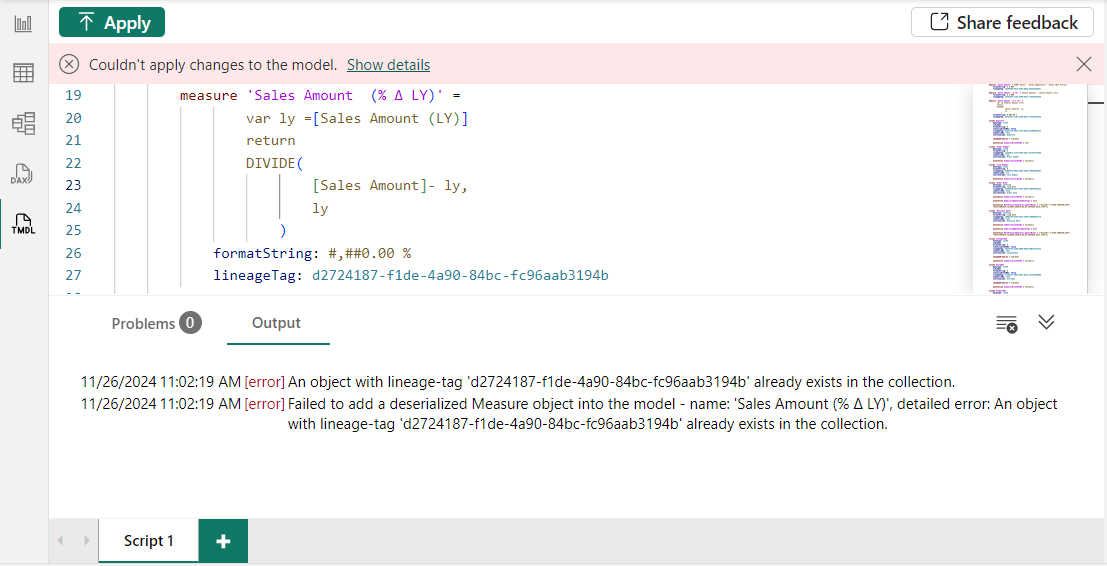
Task: Click the next tab arrow
Action: 87,541
